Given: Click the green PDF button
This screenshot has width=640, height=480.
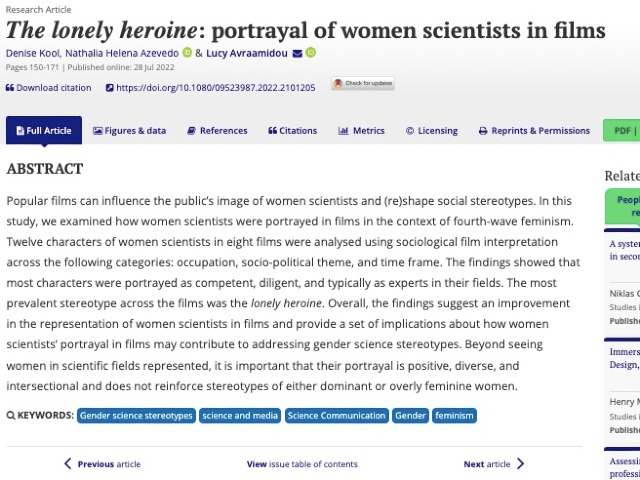Looking at the screenshot, I should point(621,131).
